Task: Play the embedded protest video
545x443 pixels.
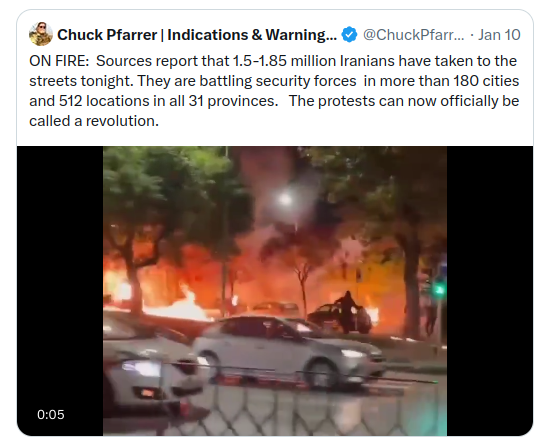Action: (275, 291)
